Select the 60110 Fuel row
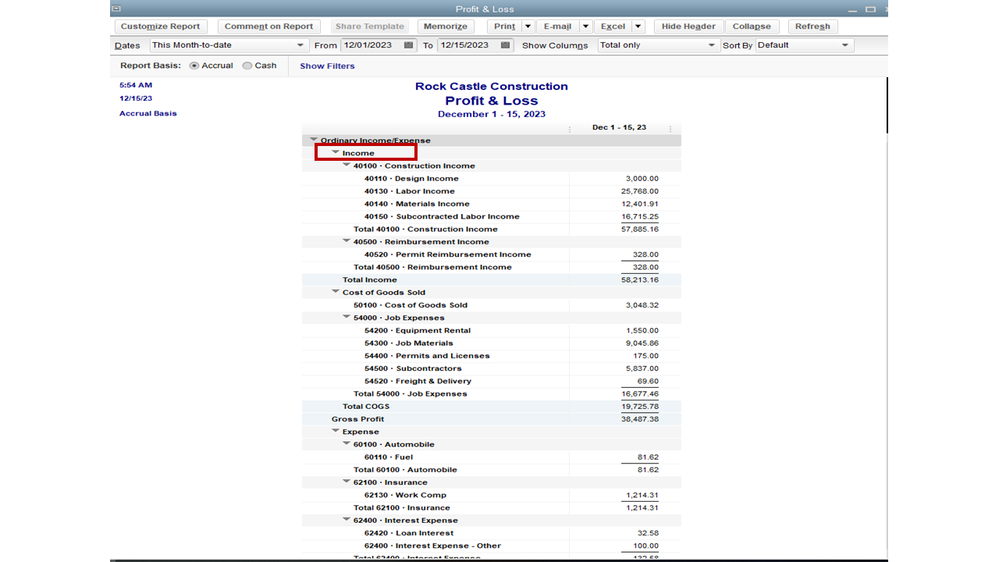 click(x=491, y=457)
